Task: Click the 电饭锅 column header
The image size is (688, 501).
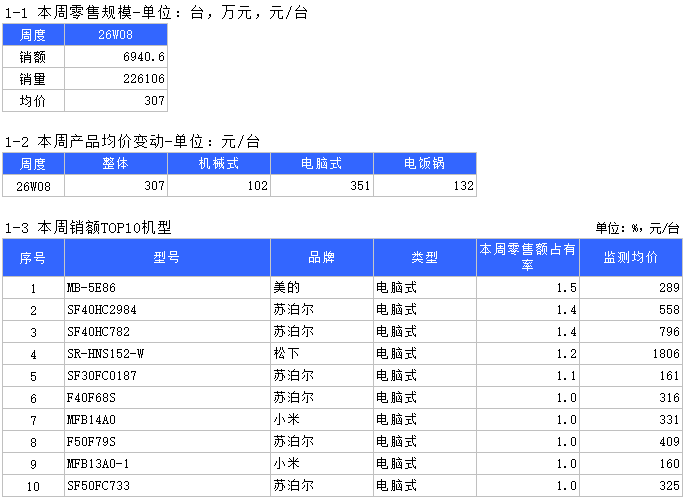Action: tap(425, 164)
